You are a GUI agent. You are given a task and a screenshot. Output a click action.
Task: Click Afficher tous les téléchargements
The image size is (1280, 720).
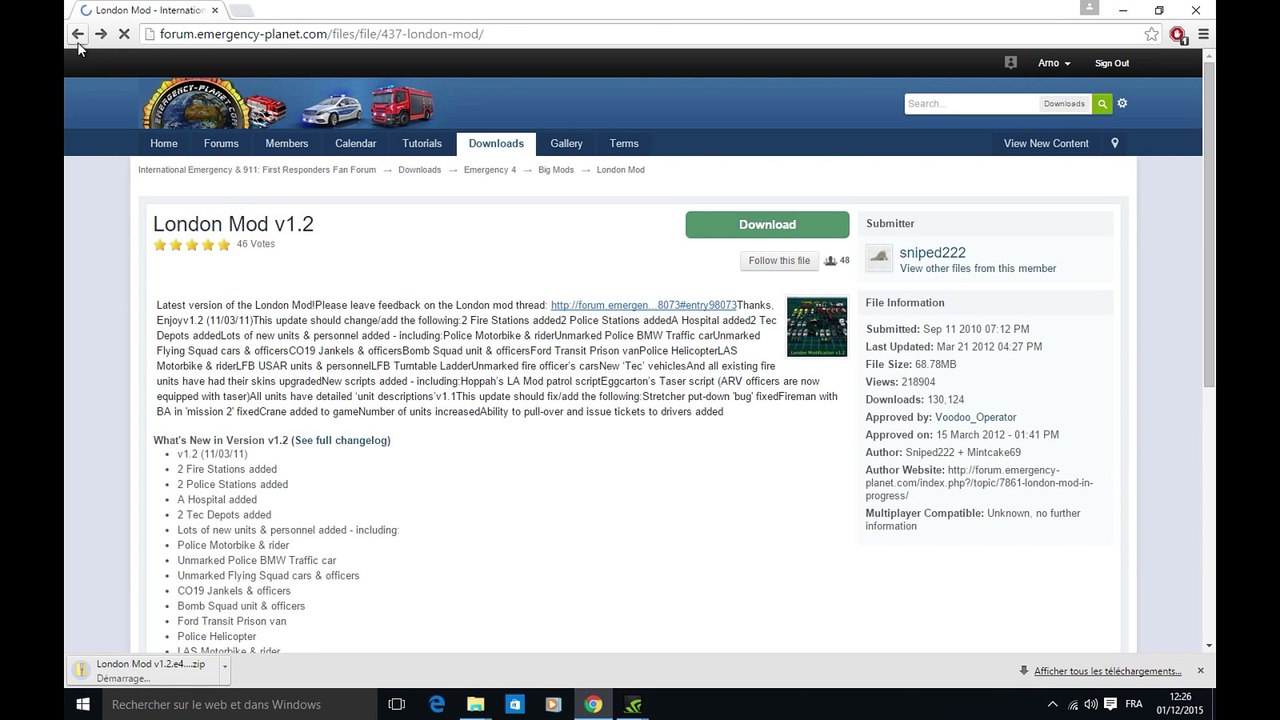coord(1107,671)
